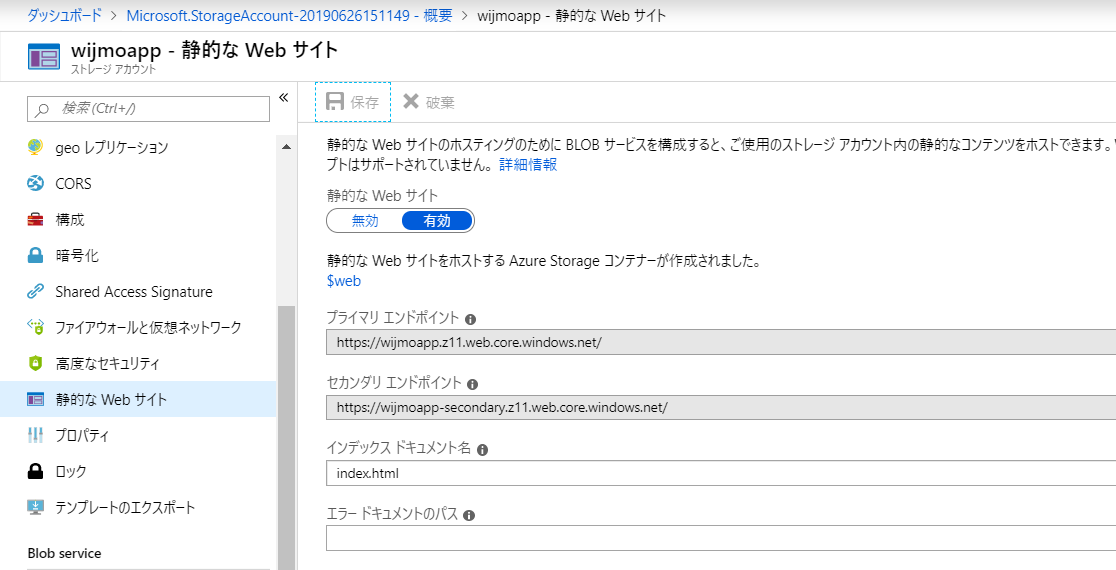This screenshot has height=570, width=1116.
Task: Click the sidebar scrollbar thumb
Action: coord(286,438)
